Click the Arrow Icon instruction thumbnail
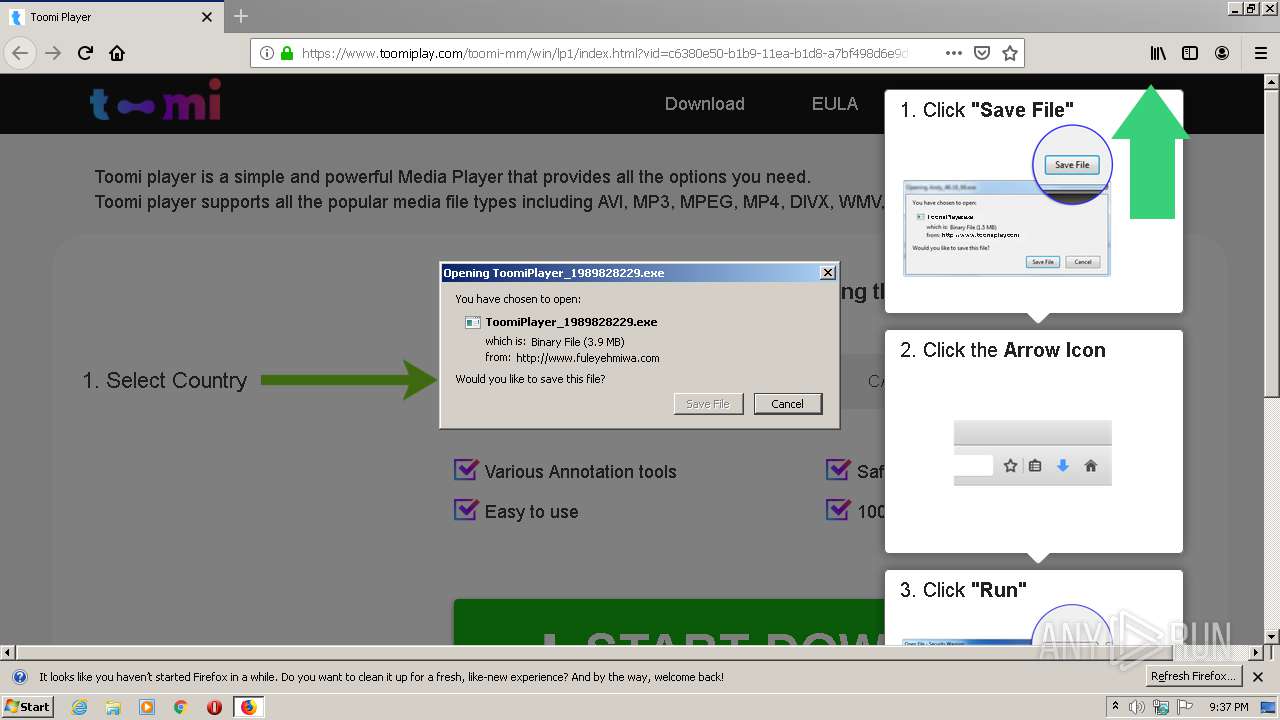The height and width of the screenshot is (720, 1280). 1032,453
